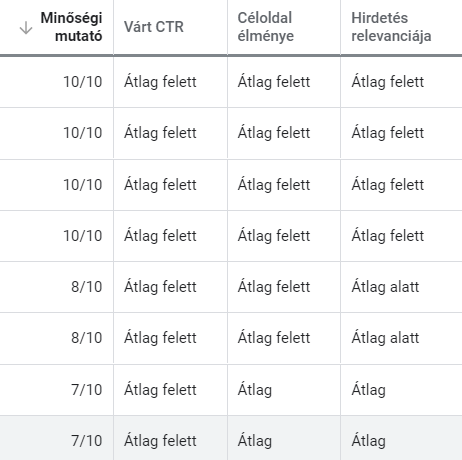Select Várt CTR Átlag felett in the highlighted row

pyautogui.click(x=160, y=441)
